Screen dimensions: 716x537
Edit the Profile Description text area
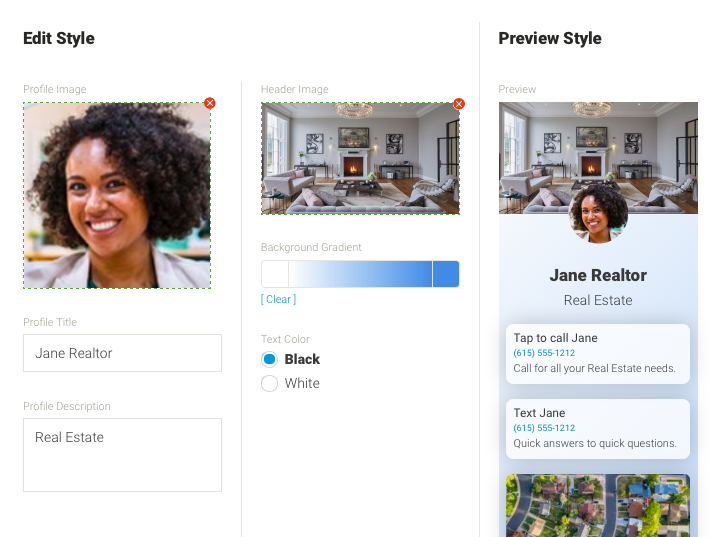122,455
